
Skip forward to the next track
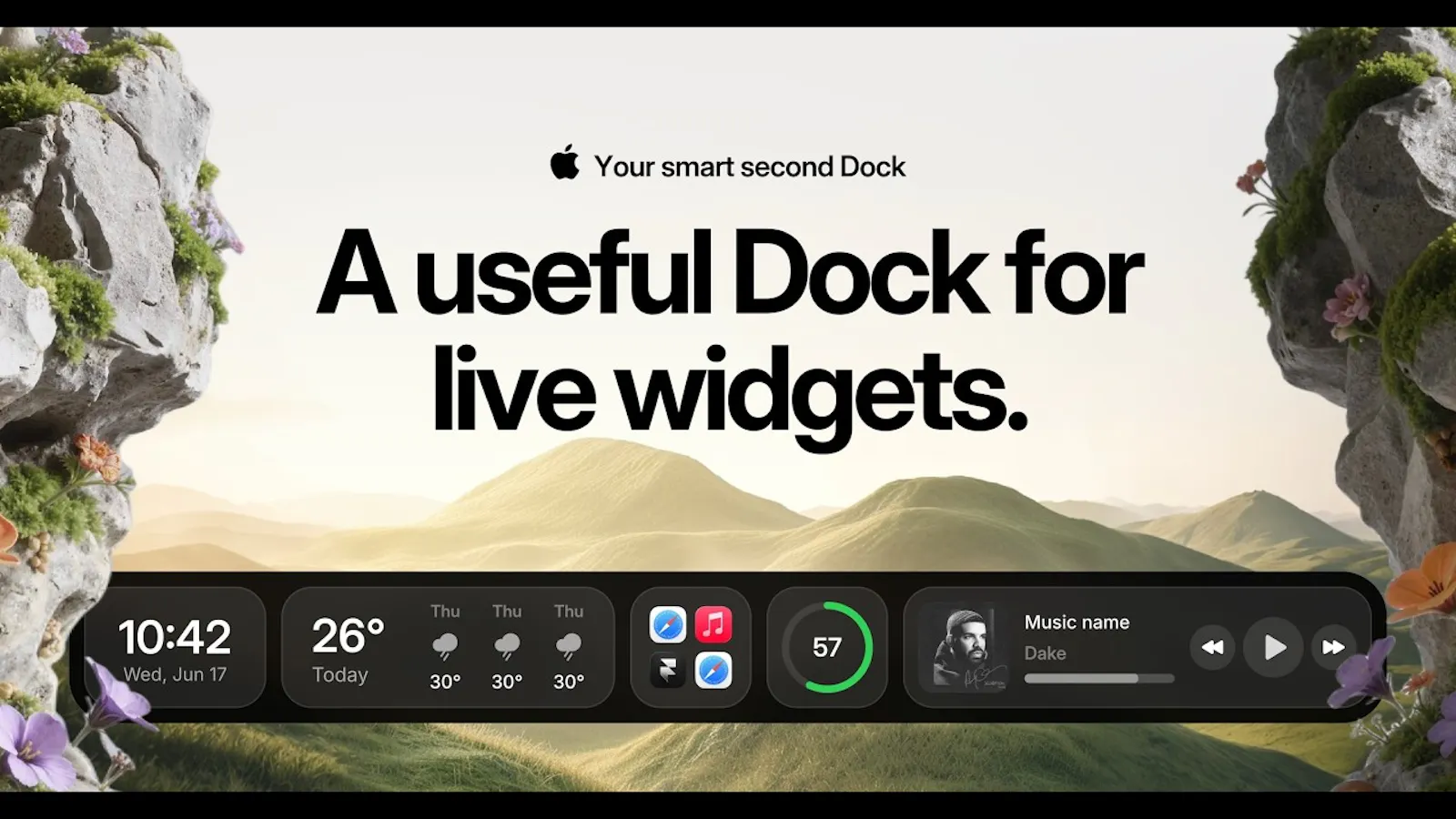pyautogui.click(x=1334, y=647)
